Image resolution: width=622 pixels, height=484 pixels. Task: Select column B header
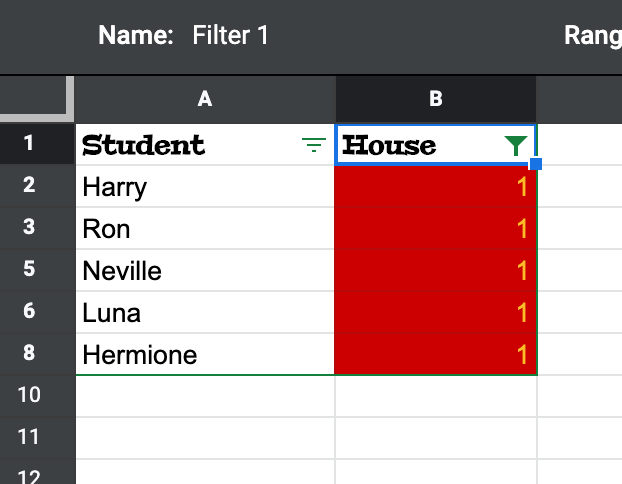click(x=436, y=98)
